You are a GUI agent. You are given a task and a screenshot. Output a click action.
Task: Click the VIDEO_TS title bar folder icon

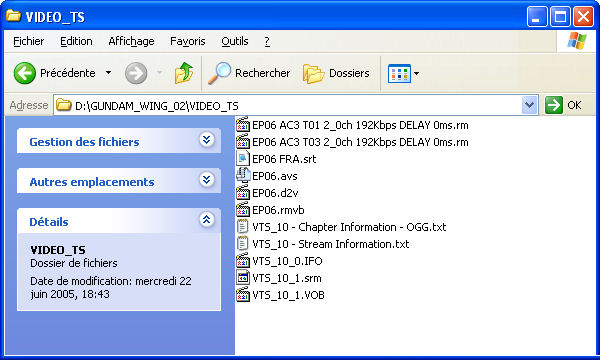pyautogui.click(x=13, y=16)
